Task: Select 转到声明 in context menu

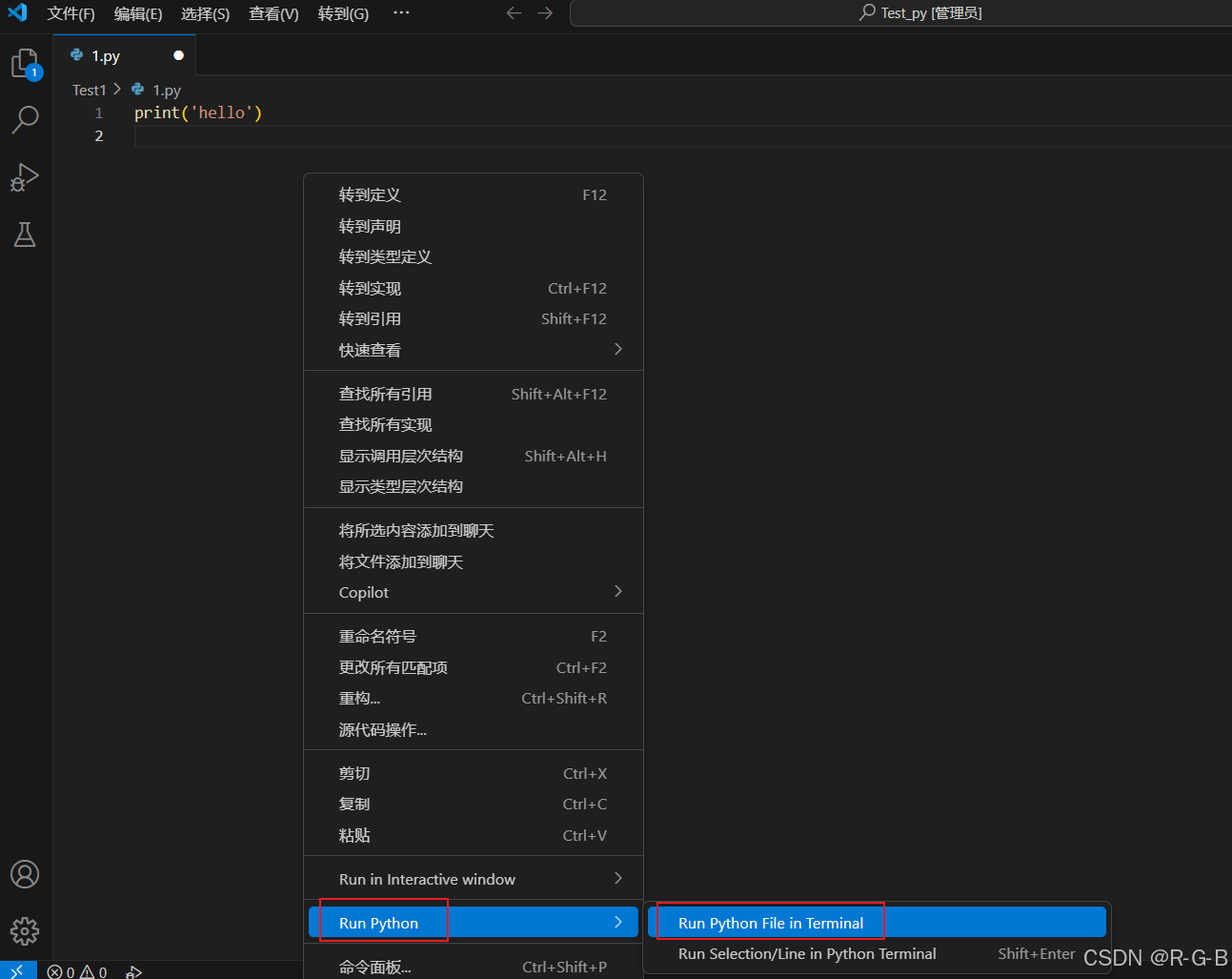Action: (474, 226)
